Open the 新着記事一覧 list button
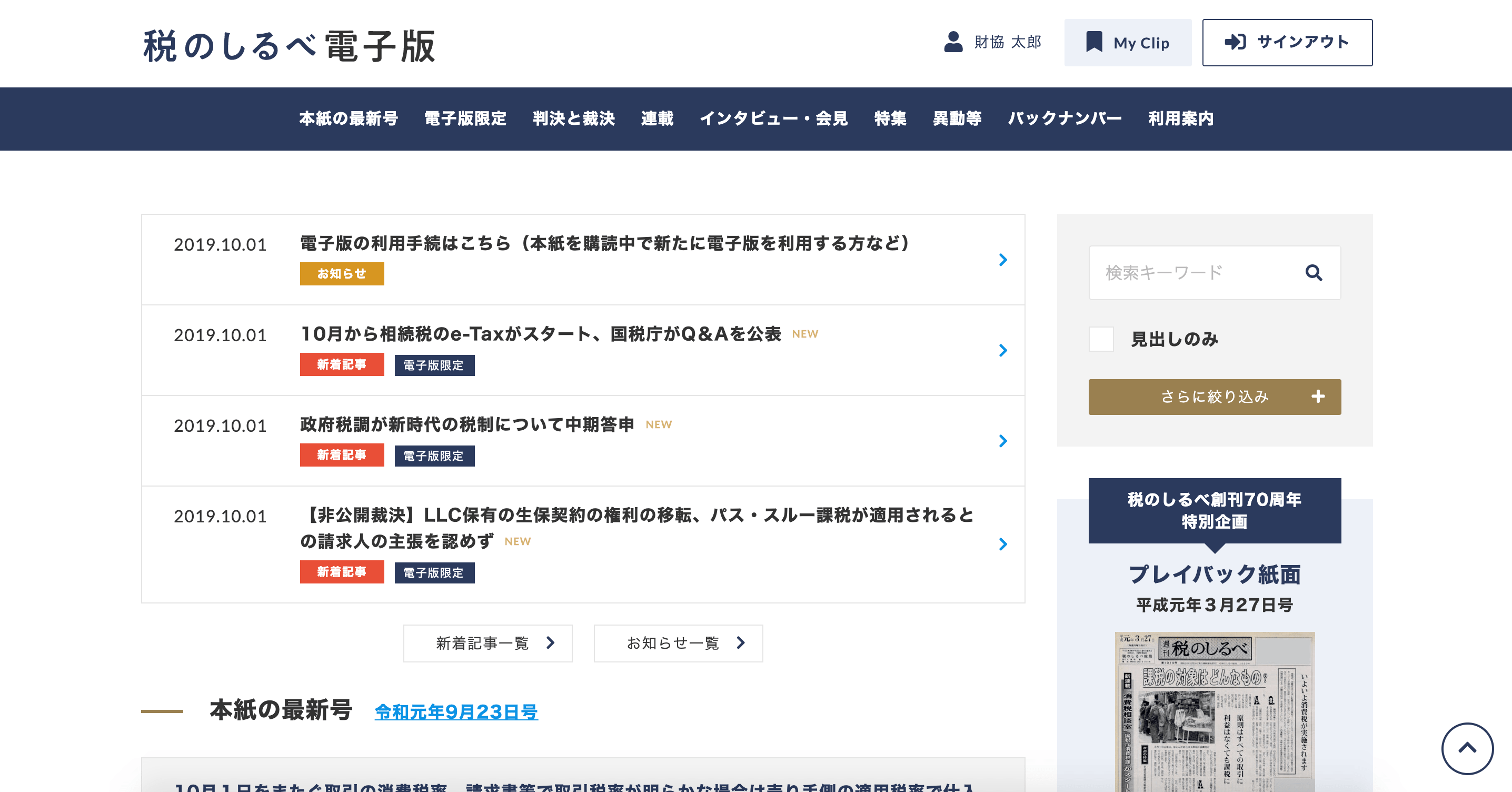Image resolution: width=1512 pixels, height=792 pixels. (487, 643)
